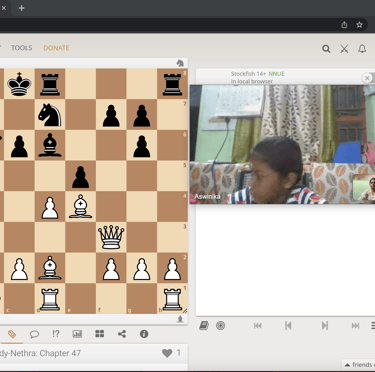Open notifications bell icon

coord(362,49)
